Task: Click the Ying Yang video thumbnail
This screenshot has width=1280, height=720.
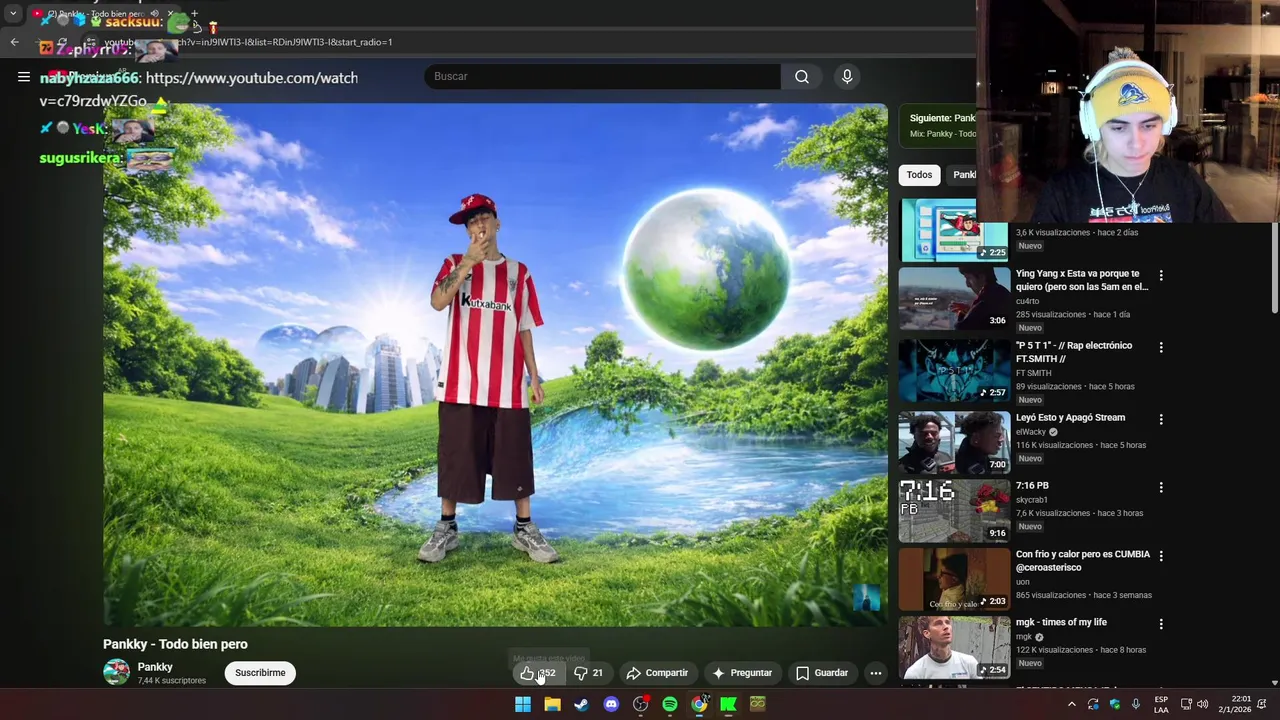Action: tap(954, 298)
